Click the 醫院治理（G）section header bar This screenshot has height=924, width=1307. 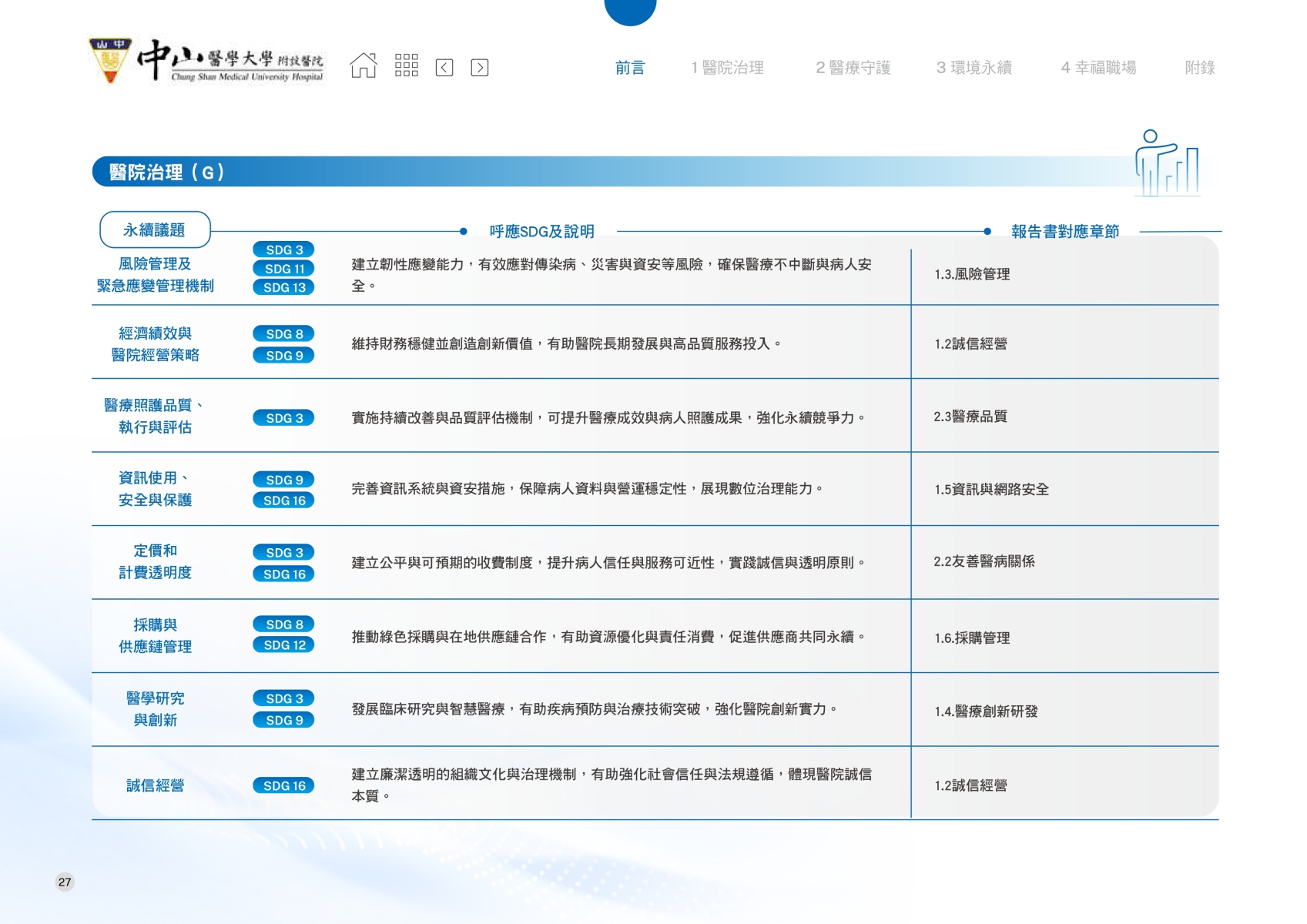(539, 172)
